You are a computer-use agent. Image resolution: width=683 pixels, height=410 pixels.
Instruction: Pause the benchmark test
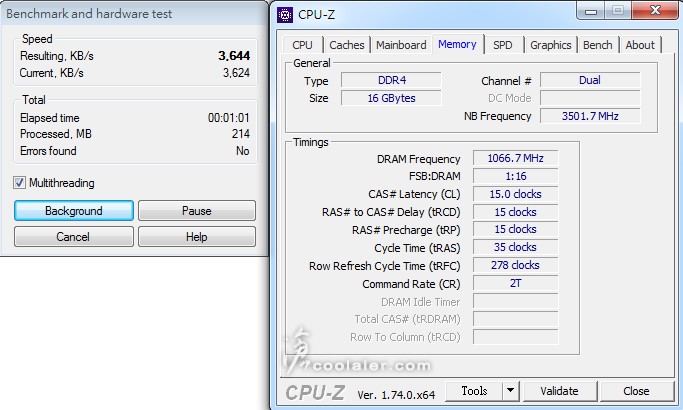(196, 211)
